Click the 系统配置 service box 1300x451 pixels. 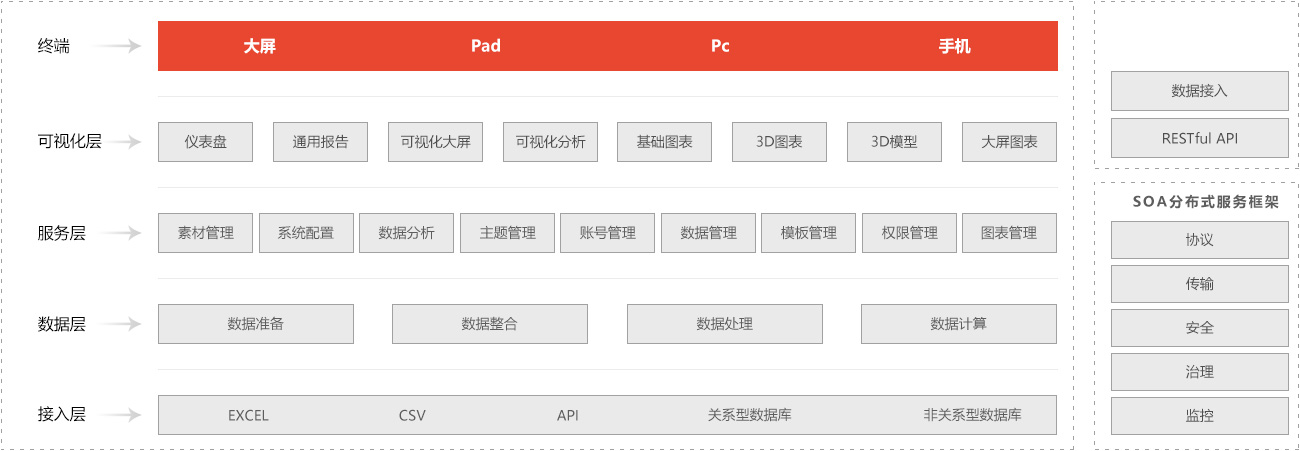pos(306,233)
